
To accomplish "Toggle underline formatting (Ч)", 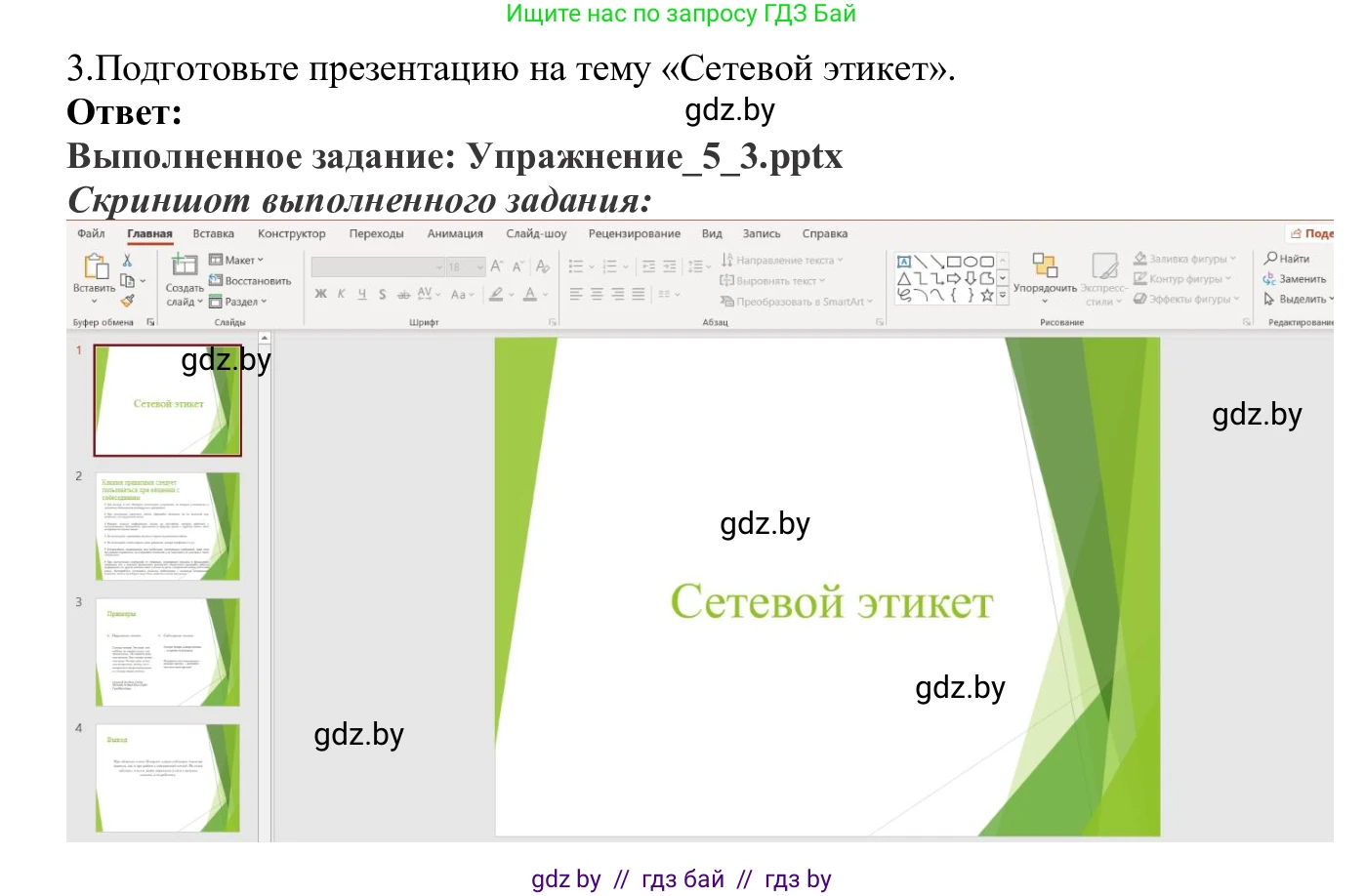I will pyautogui.click(x=362, y=294).
